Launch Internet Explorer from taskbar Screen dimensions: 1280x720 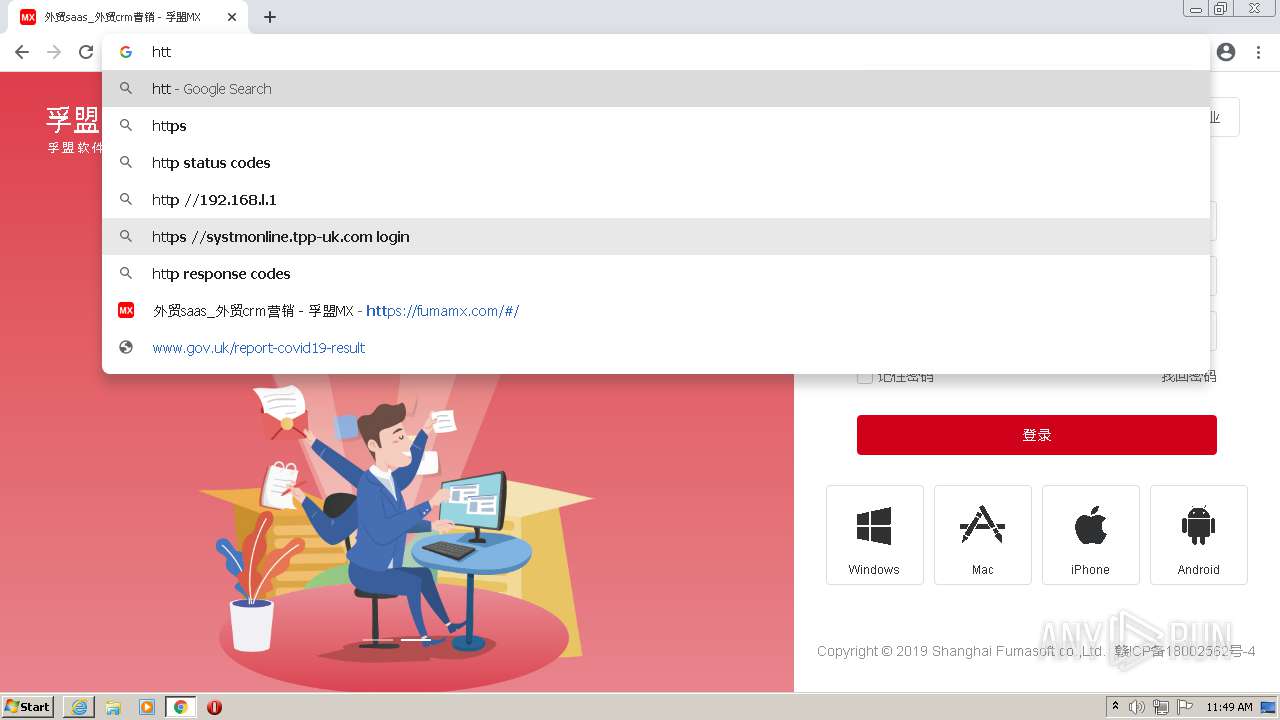tap(79, 707)
